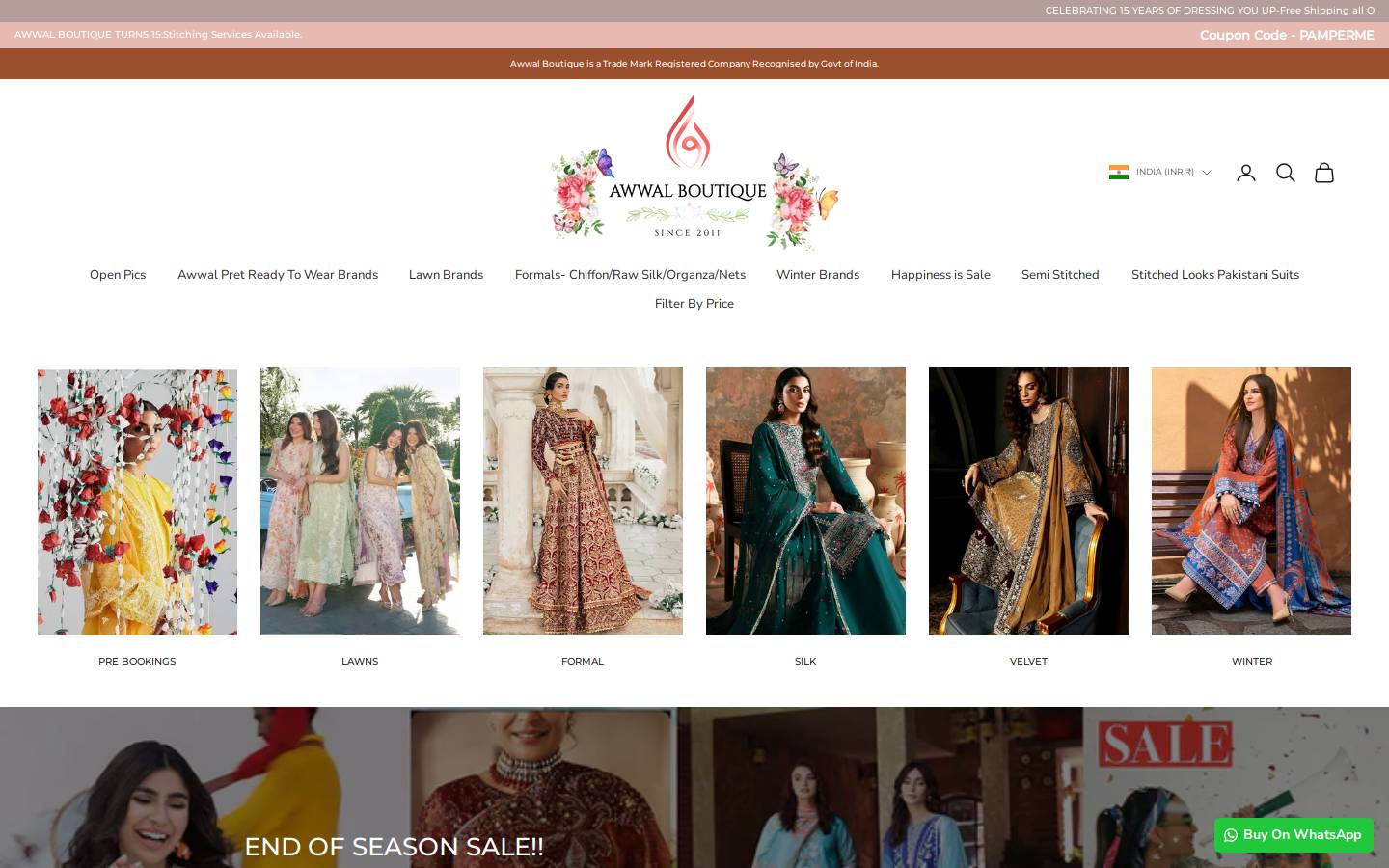Viewport: 1389px width, 868px height.
Task: Click the FORMAL label link
Action: coord(583,662)
